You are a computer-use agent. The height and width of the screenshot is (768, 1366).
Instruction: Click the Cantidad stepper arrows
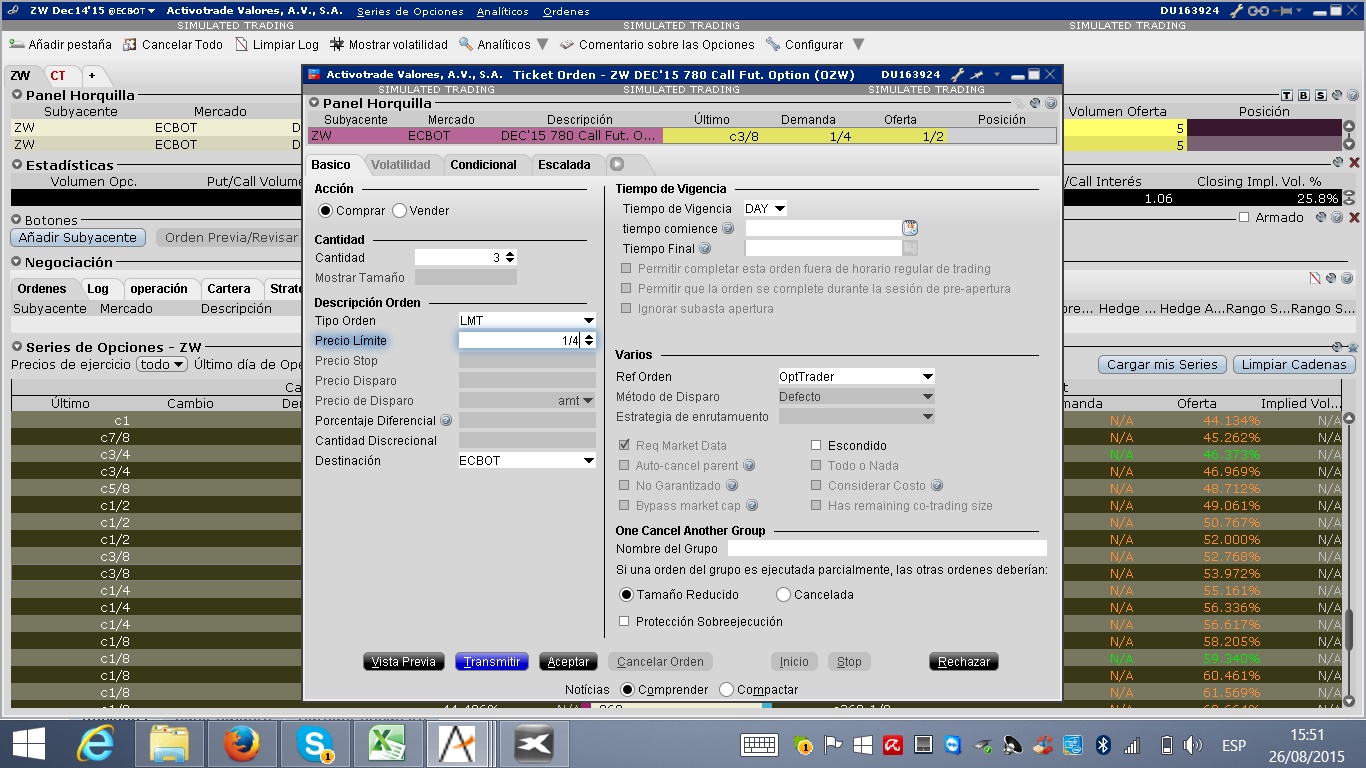tap(510, 258)
